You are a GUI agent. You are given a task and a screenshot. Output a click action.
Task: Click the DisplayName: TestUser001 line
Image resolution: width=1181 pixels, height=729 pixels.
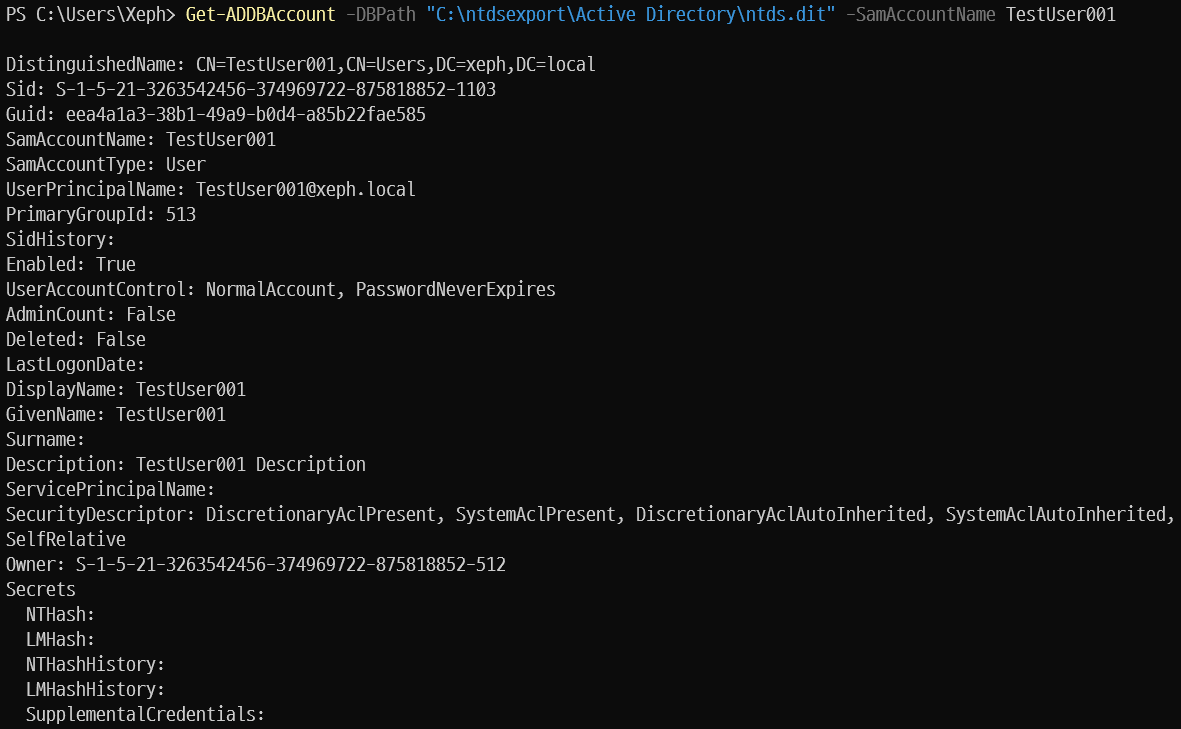[126, 389]
